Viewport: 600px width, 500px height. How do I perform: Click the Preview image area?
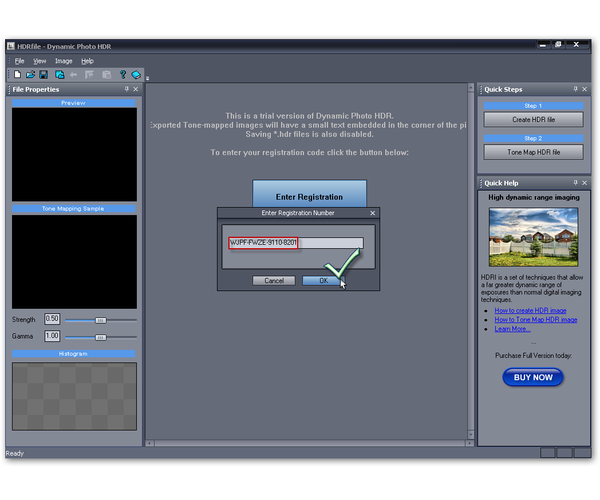coord(74,155)
